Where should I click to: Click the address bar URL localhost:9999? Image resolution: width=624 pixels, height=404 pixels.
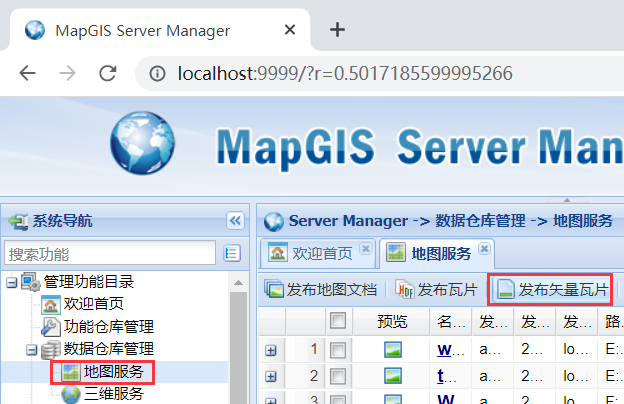pyautogui.click(x=345, y=74)
